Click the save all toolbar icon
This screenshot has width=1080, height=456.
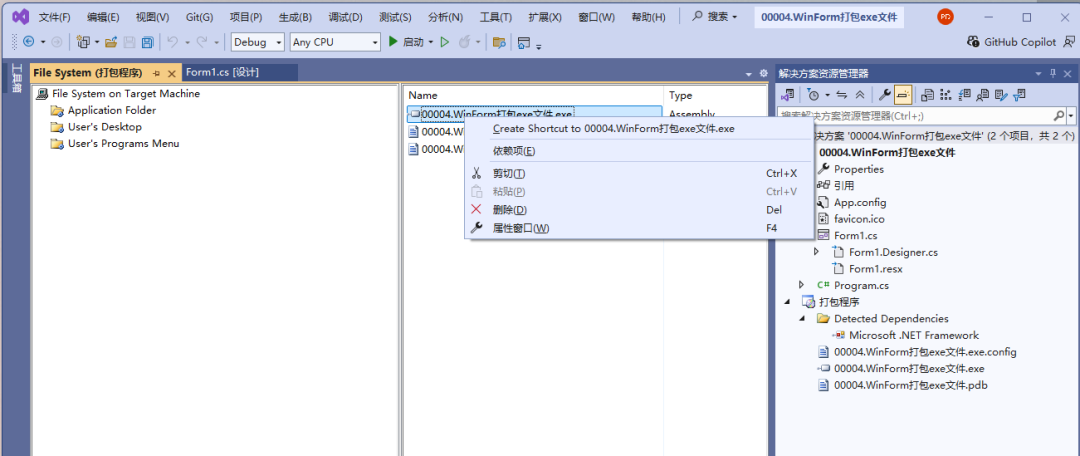coord(147,42)
